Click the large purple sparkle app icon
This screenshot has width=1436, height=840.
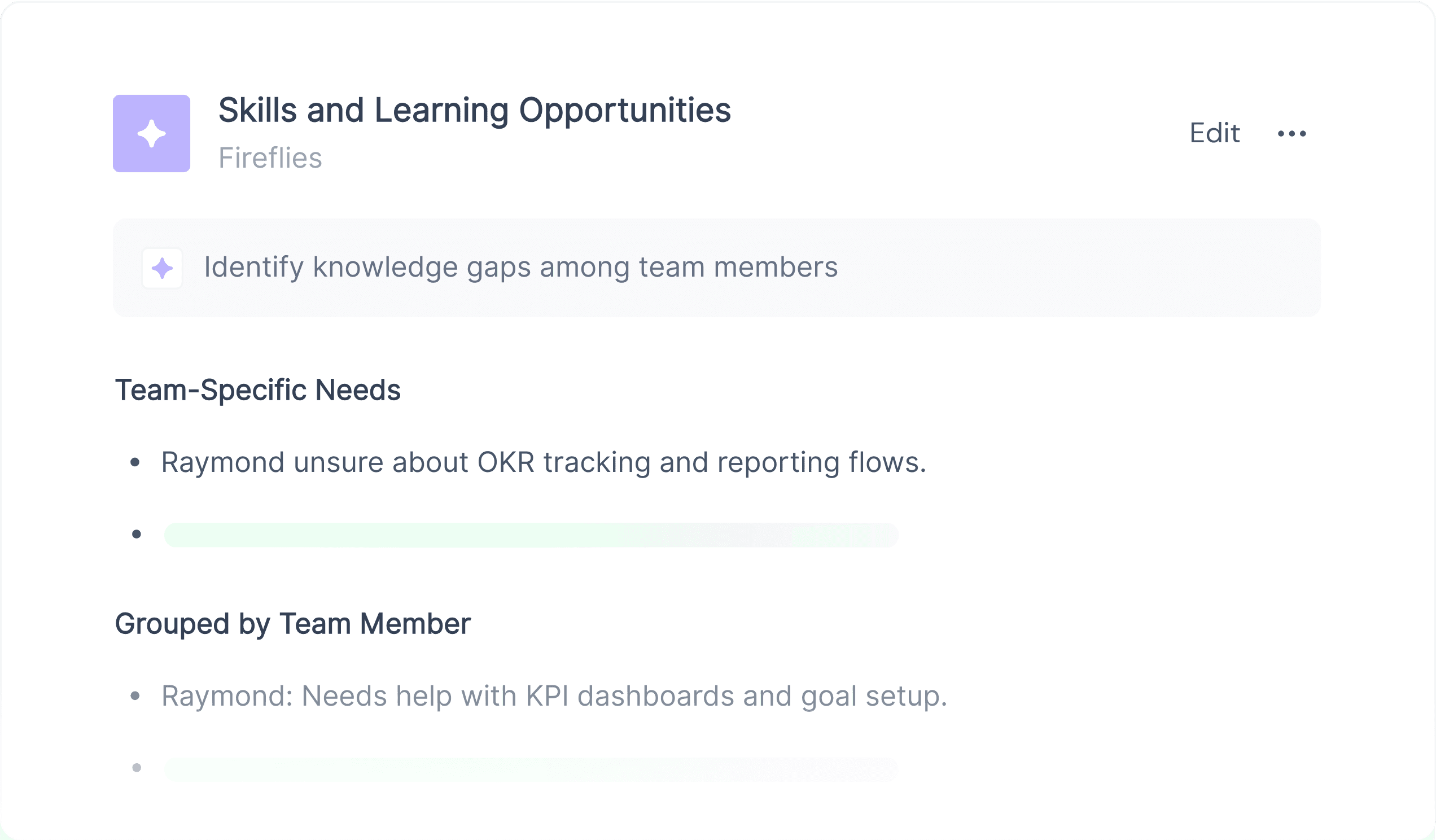coord(152,133)
